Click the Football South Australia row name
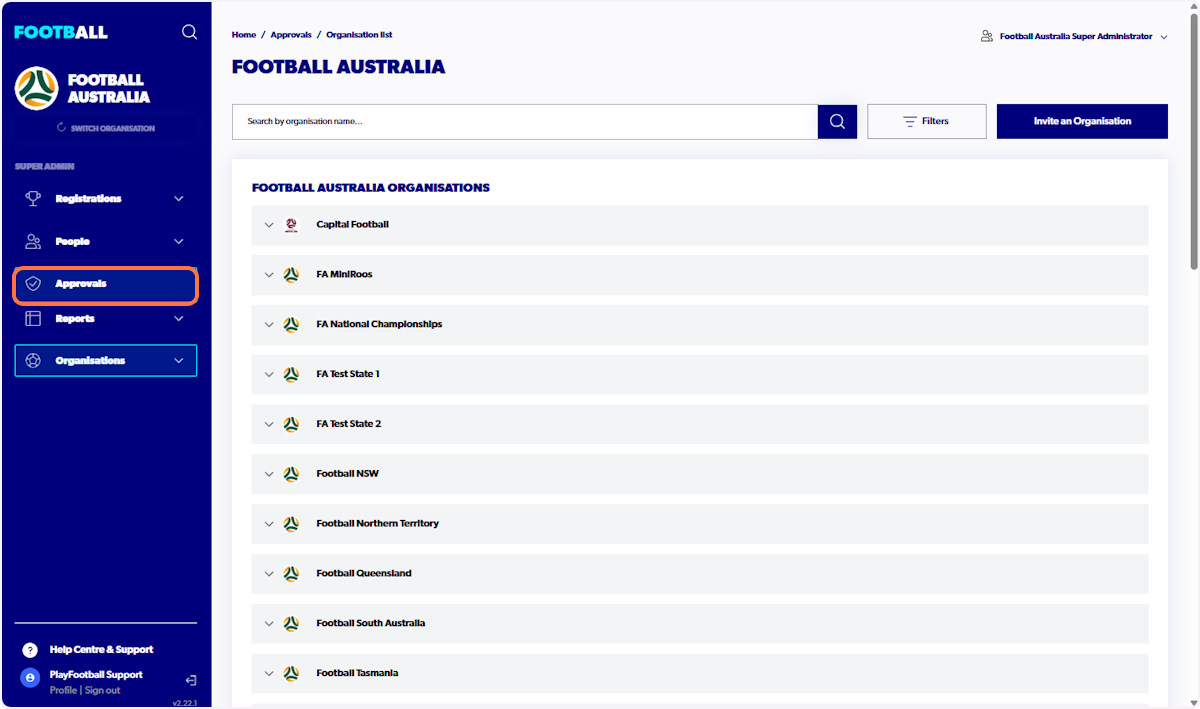The height and width of the screenshot is (709, 1200). (370, 623)
